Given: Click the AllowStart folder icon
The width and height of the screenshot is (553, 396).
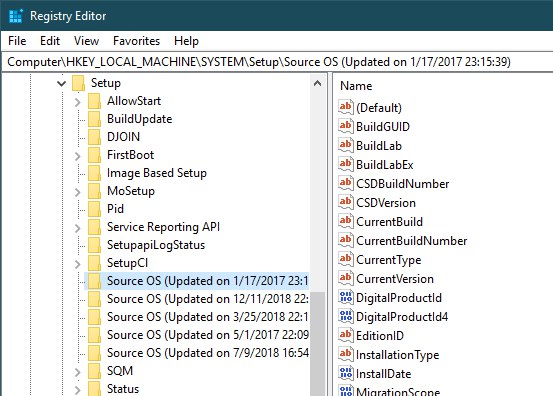Looking at the screenshot, I should pos(94,101).
